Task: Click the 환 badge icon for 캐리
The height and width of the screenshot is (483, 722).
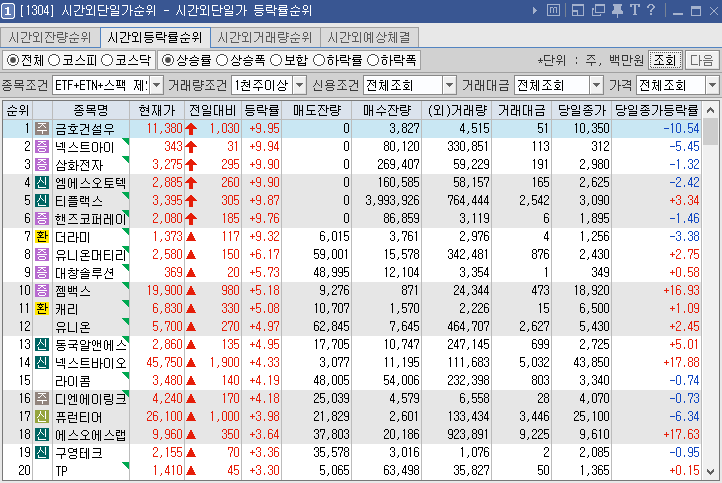Action: [42, 308]
